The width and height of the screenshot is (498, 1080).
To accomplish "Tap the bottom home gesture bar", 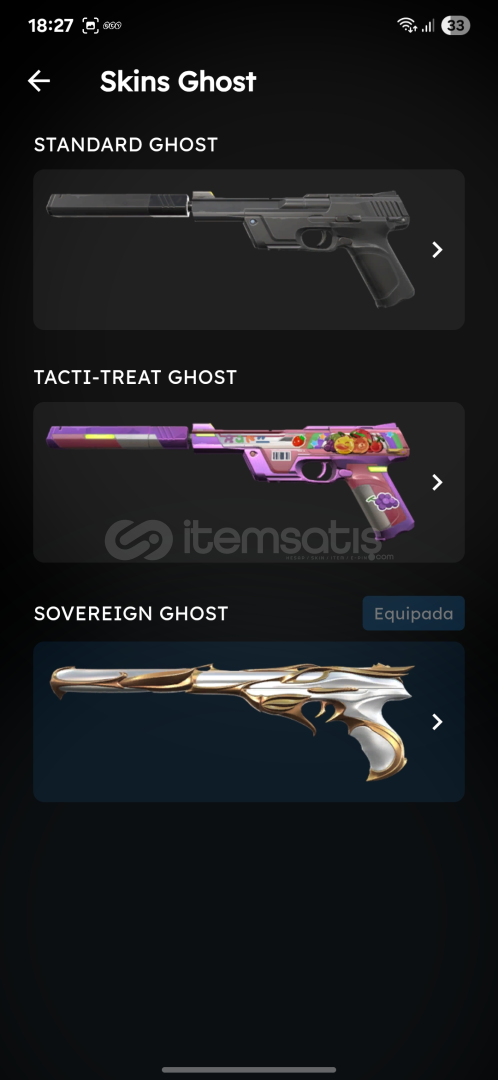I will tap(249, 1070).
